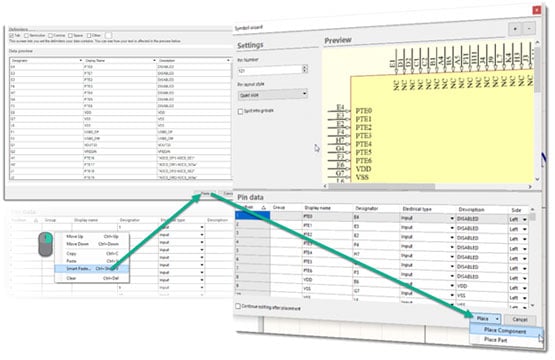Click the second small button at Symbol wizard top right
Image resolution: width=555 pixels, height=360 pixels.
pyautogui.click(x=529, y=29)
